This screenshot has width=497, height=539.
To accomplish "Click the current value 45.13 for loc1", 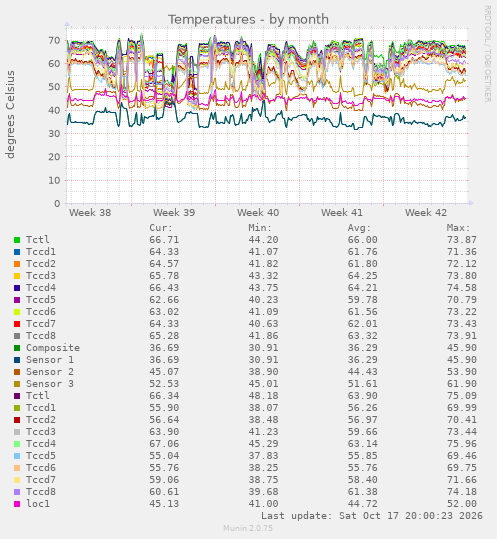I will [x=164, y=504].
